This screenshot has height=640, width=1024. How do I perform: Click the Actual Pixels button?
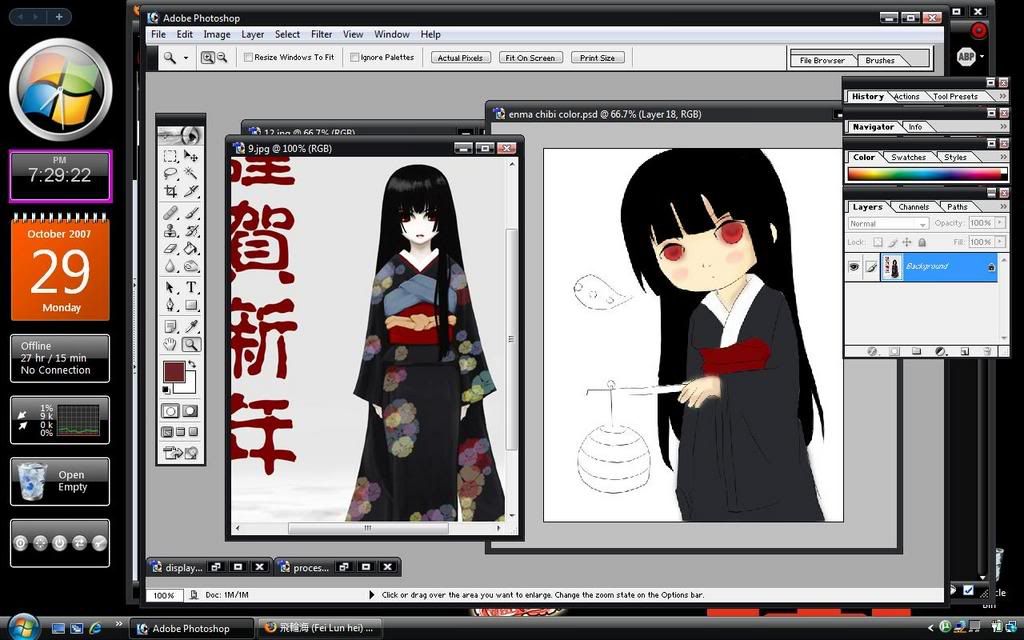pyautogui.click(x=460, y=57)
